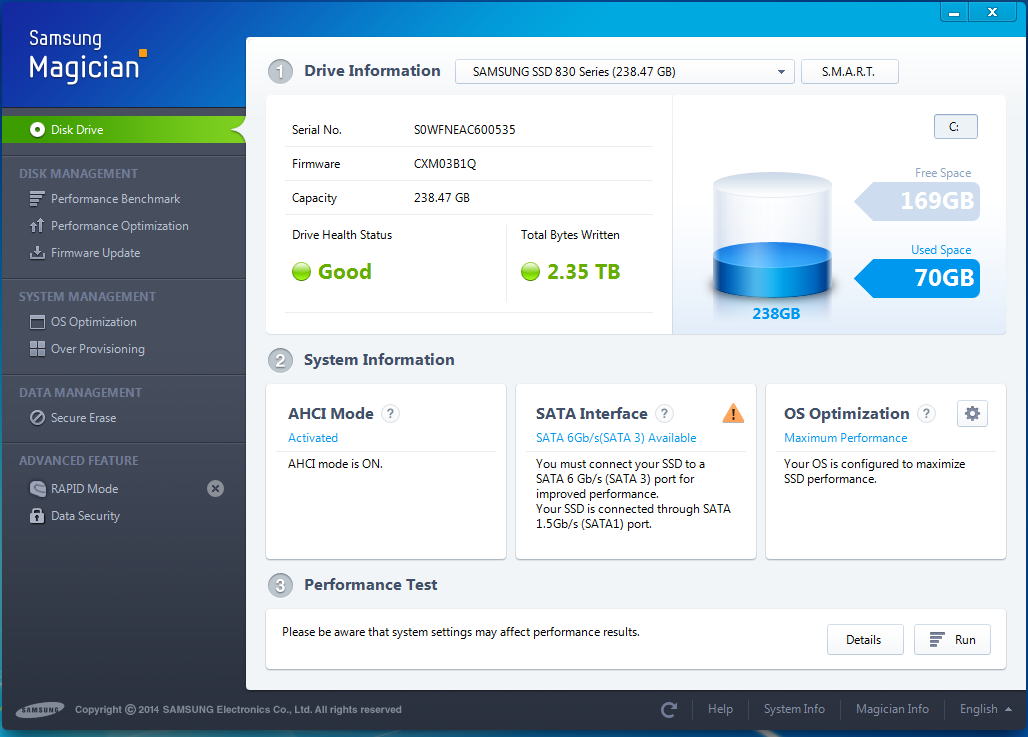Open Performance Optimization arrow icon
This screenshot has height=737, width=1028.
click(37, 226)
